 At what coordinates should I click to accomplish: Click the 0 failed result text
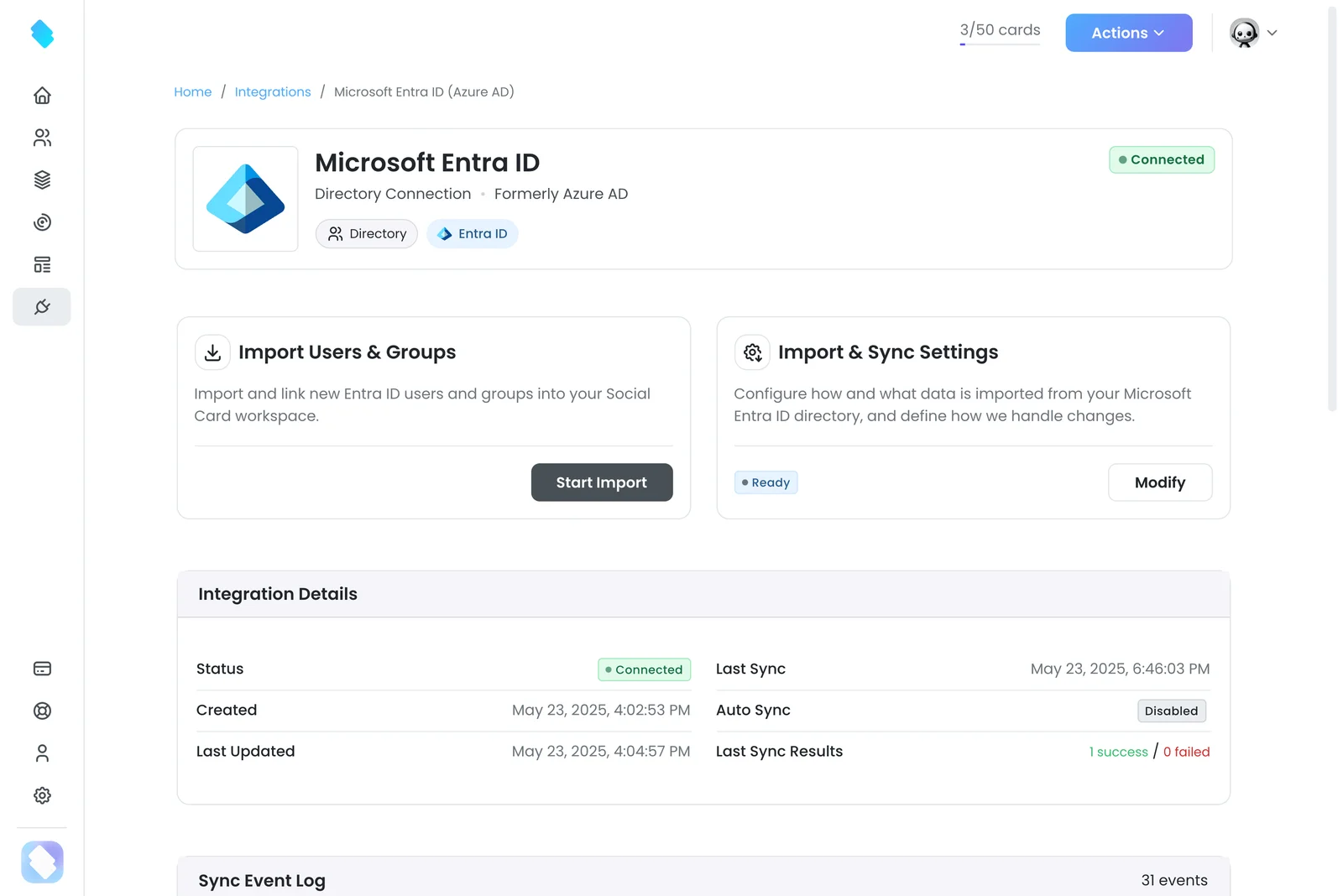[x=1186, y=752]
